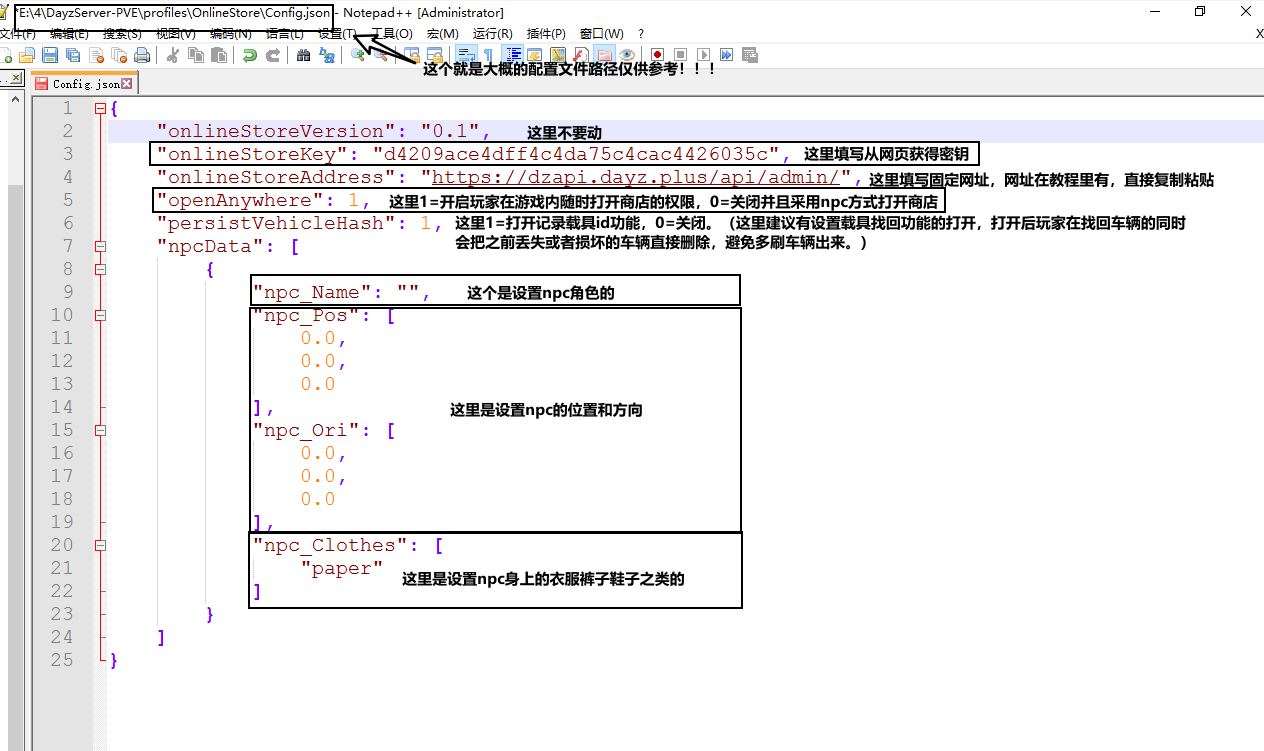
Task: Toggle show all characters pilcrow icon
Action: (490, 55)
